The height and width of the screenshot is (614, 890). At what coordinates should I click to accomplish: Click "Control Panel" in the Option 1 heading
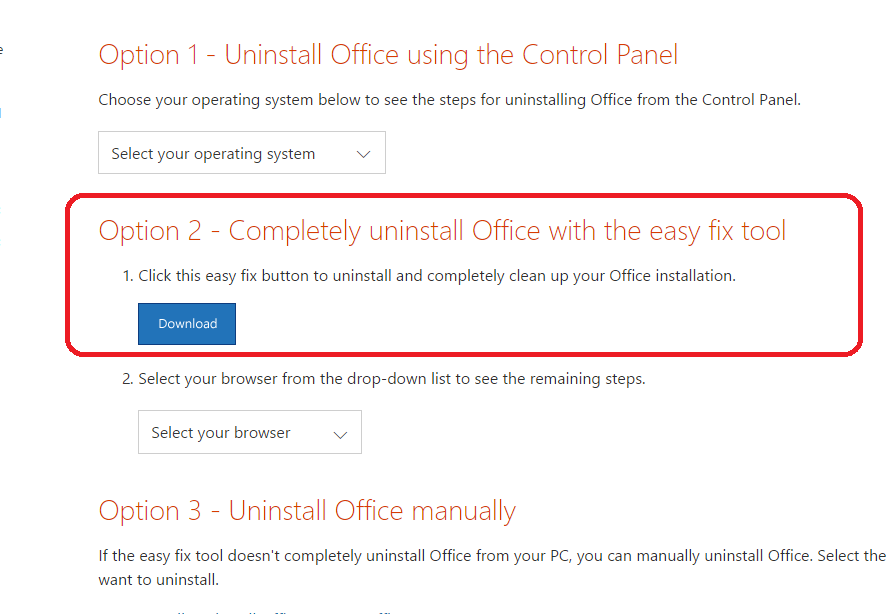(x=603, y=55)
